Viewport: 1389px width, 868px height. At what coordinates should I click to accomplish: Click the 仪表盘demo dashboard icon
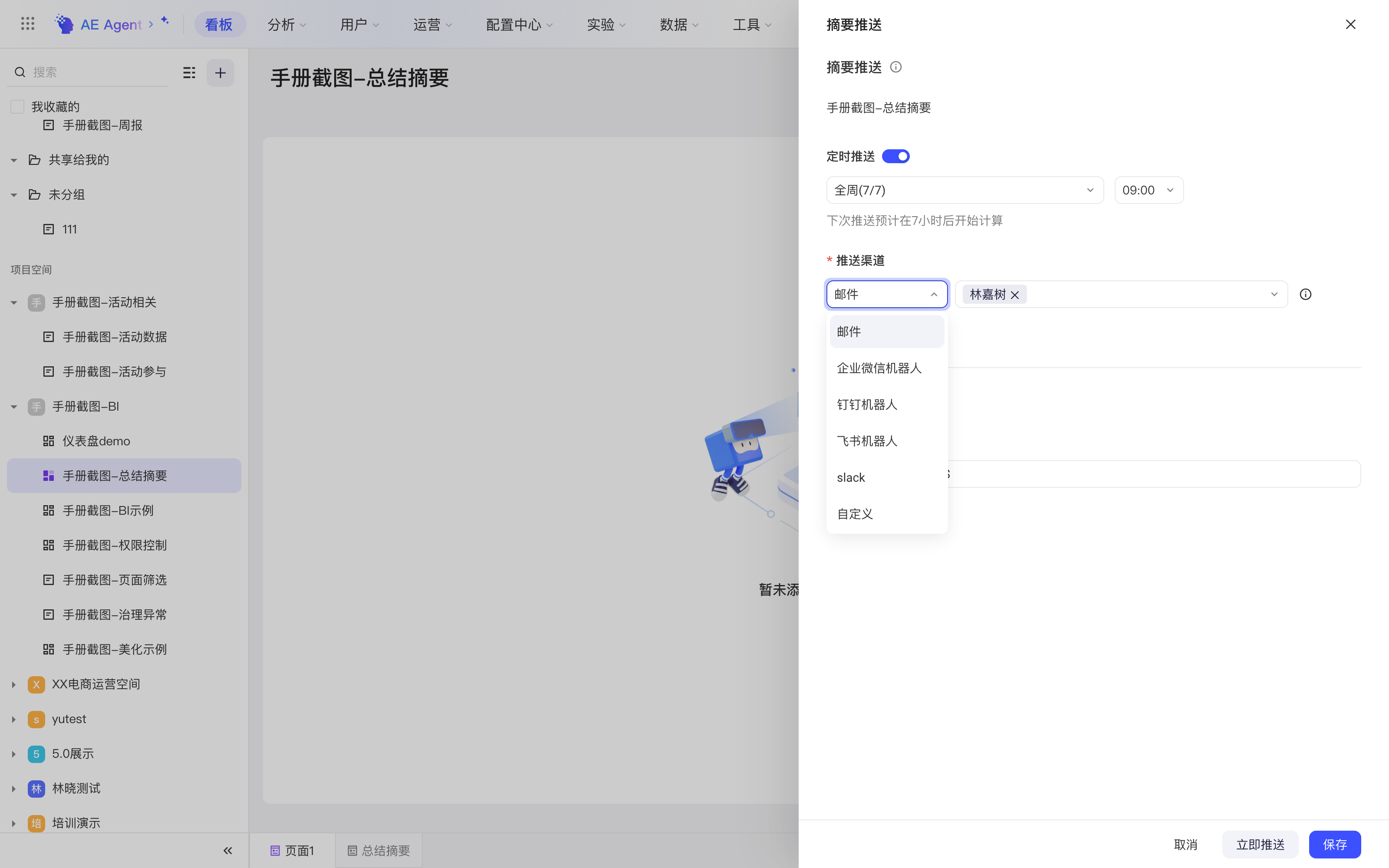[x=49, y=441]
